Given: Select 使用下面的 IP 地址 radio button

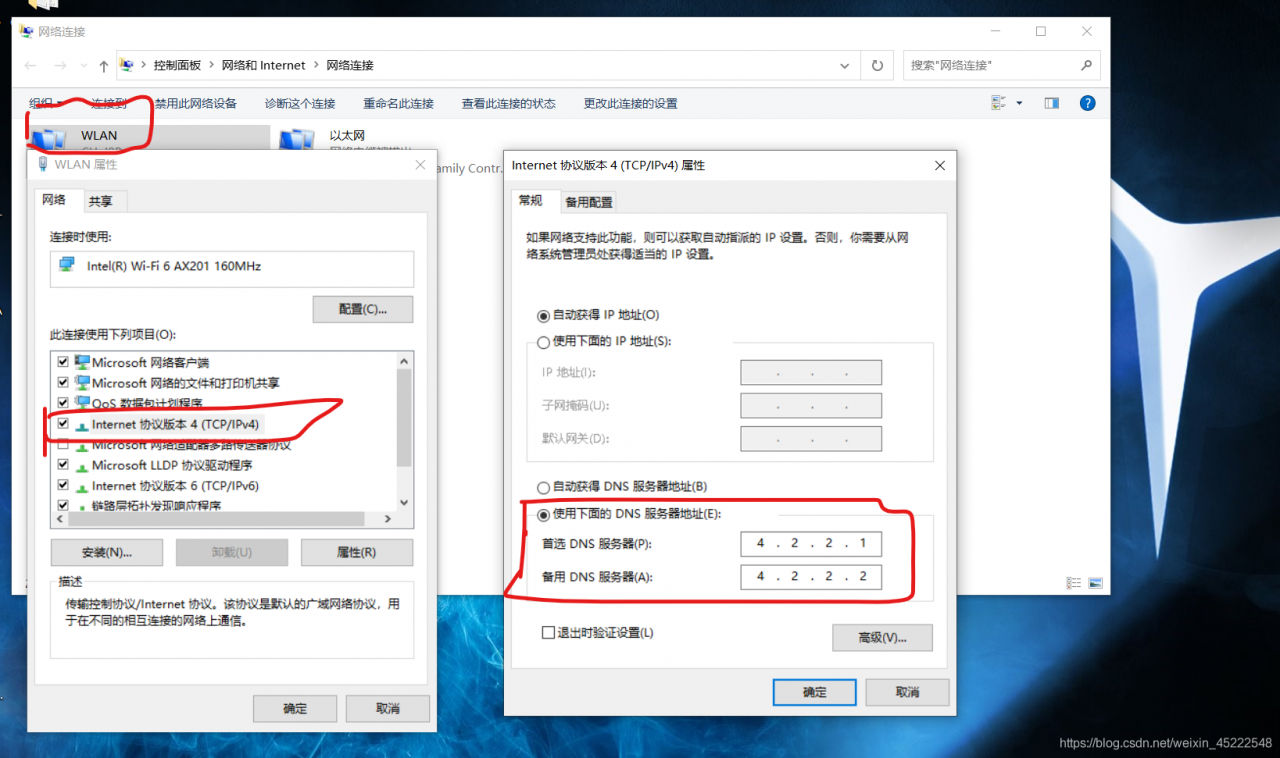Looking at the screenshot, I should 542,341.
